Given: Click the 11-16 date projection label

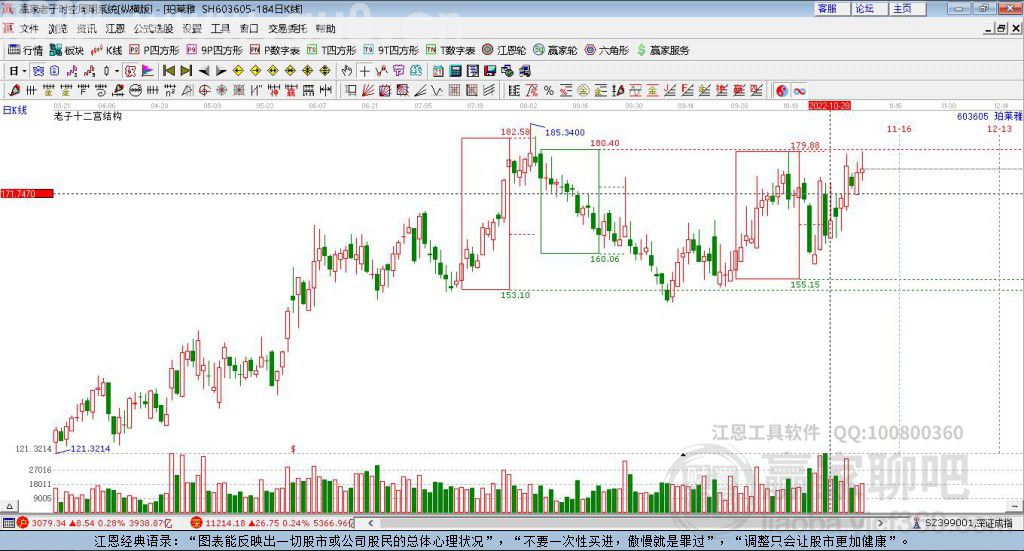Looking at the screenshot, I should tap(899, 129).
